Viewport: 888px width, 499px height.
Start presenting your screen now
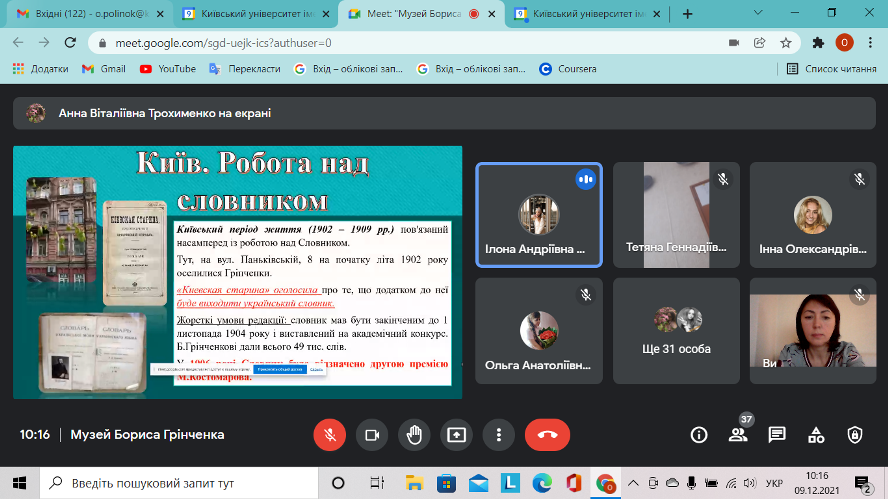click(x=456, y=435)
